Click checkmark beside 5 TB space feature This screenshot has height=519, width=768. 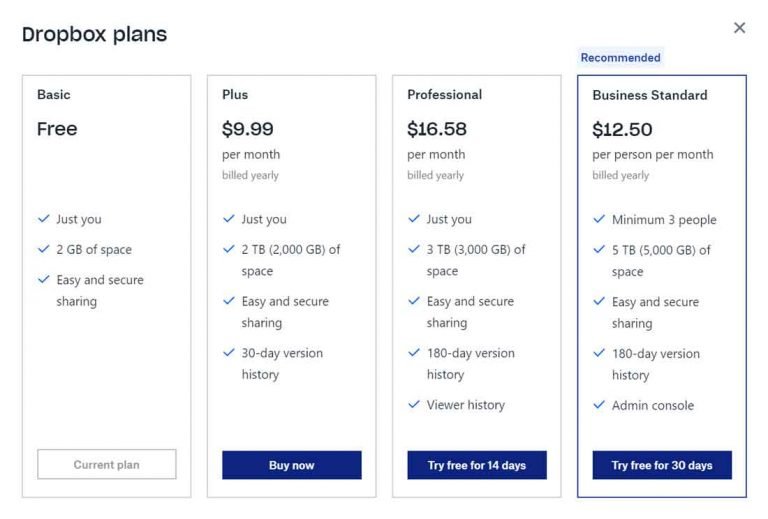[599, 249]
